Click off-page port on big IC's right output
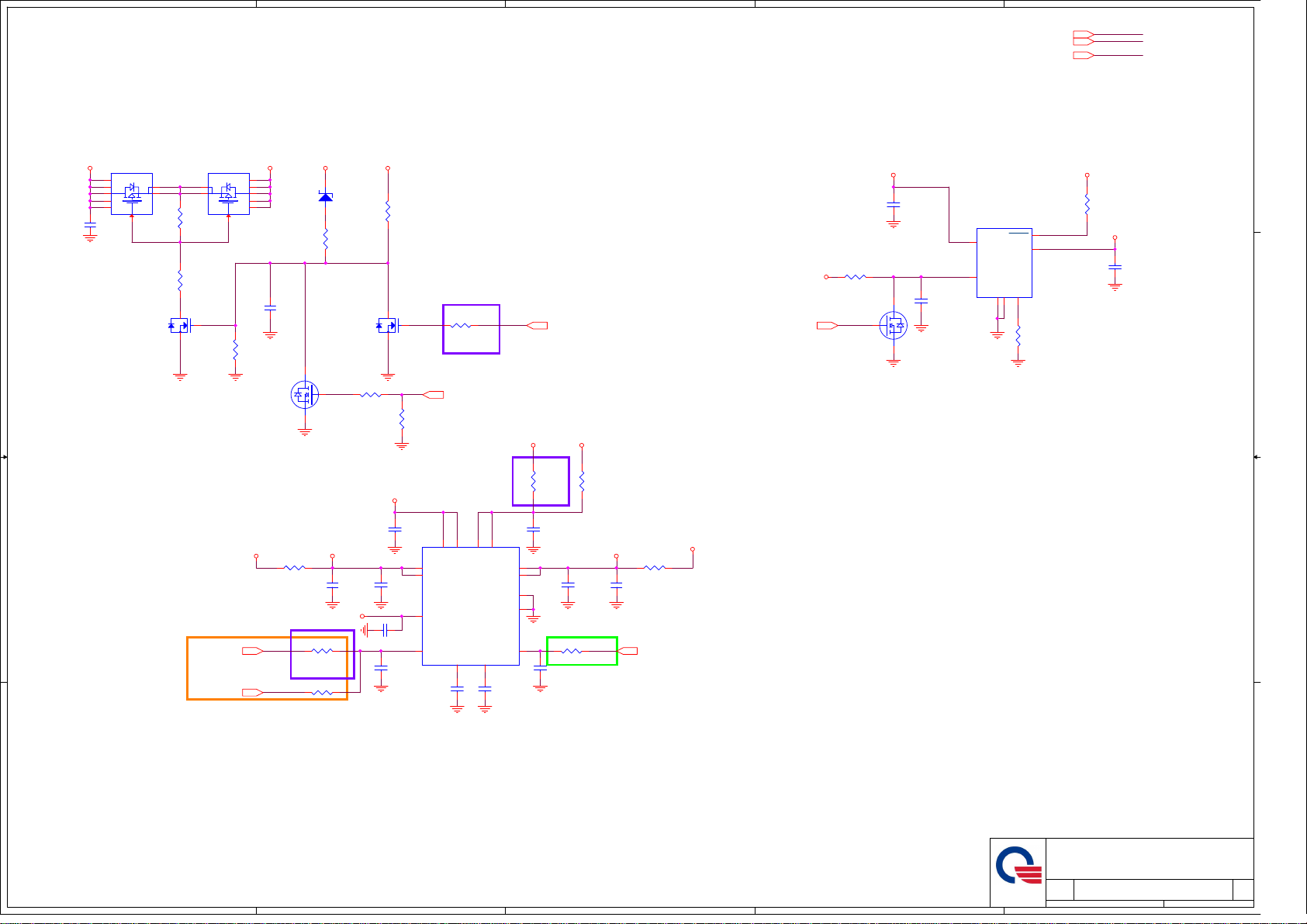Viewport: 1307px width, 924px height. (628, 651)
